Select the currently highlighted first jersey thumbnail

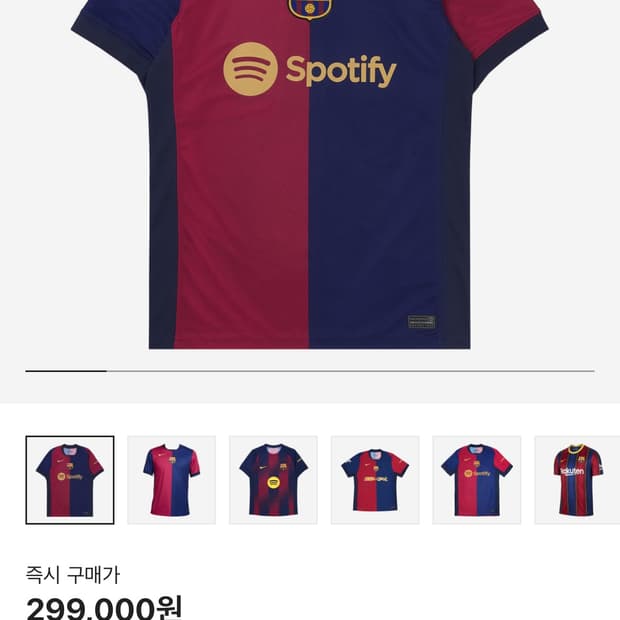70,480
